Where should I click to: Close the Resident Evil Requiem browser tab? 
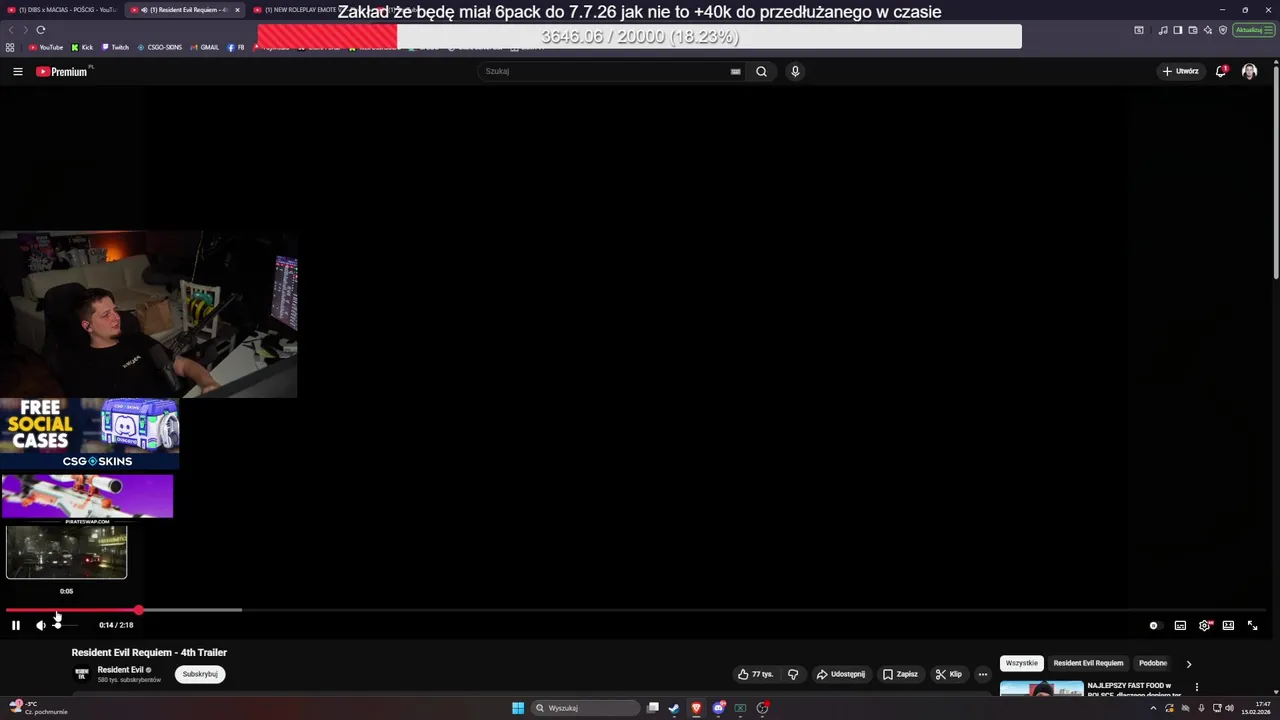coord(237,10)
